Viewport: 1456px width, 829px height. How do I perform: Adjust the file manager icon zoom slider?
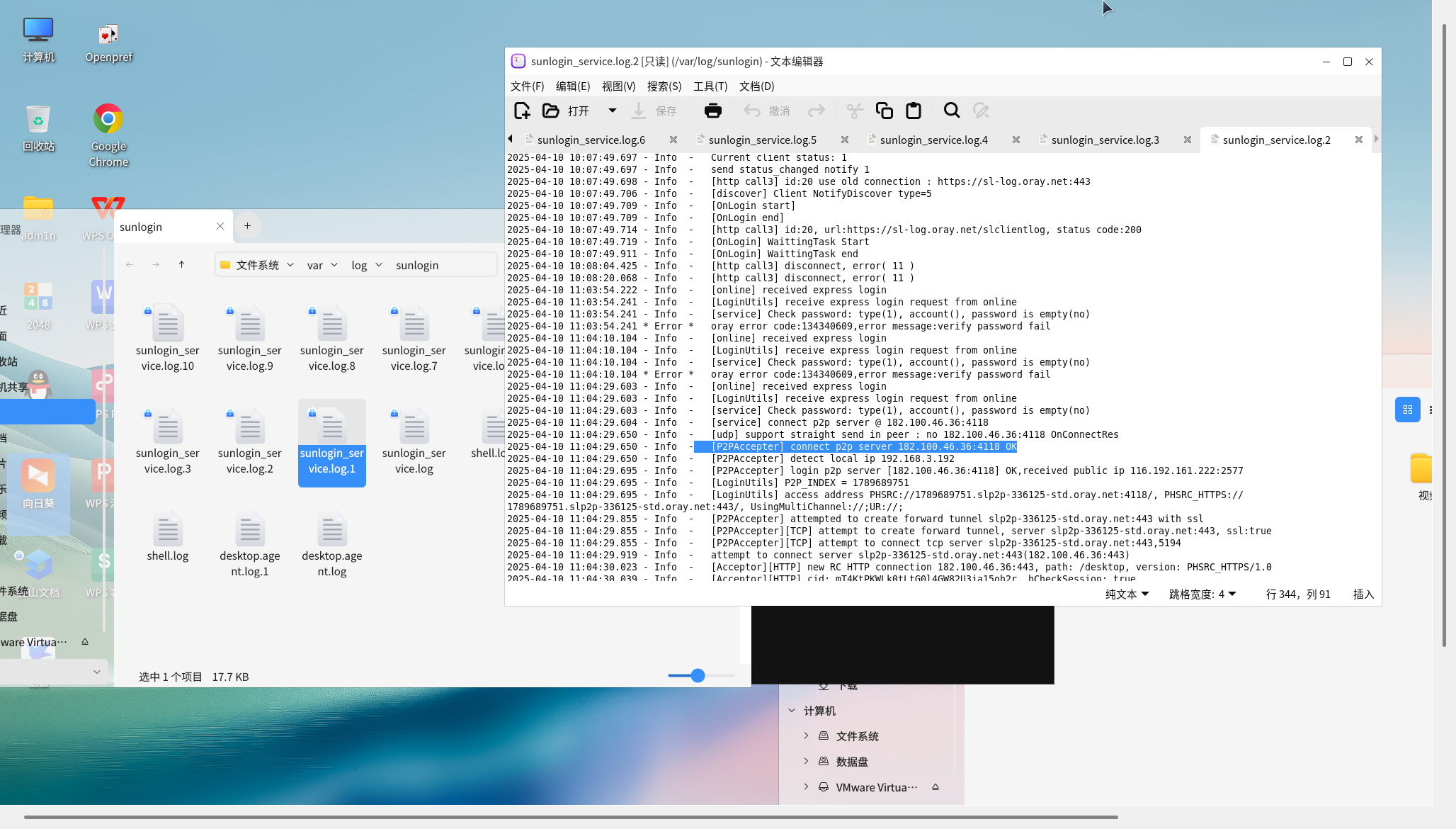point(698,675)
